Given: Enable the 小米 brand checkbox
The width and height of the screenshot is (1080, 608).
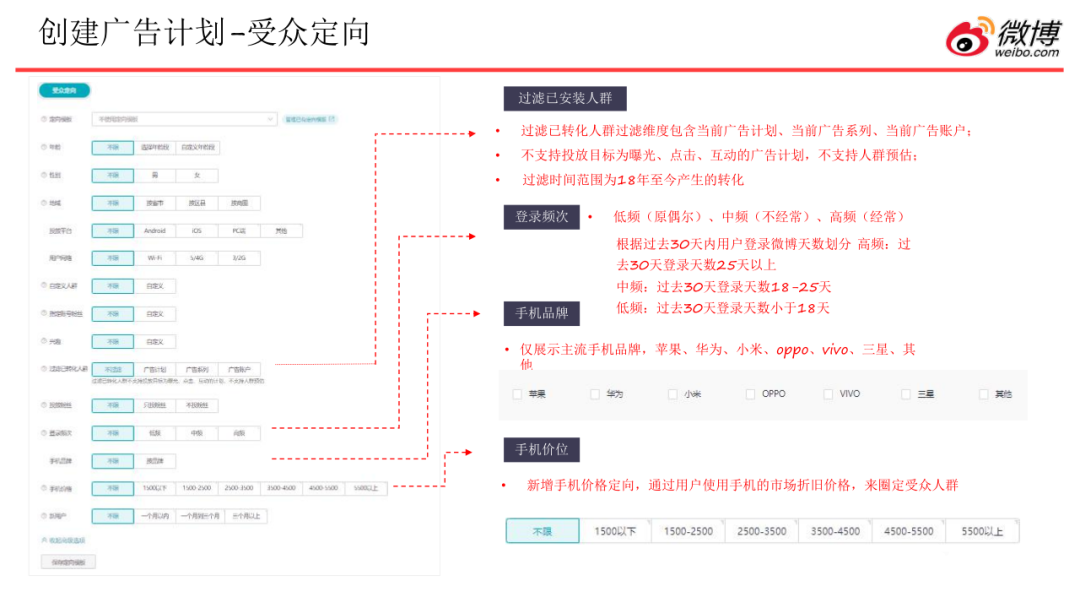Looking at the screenshot, I should coord(673,394).
